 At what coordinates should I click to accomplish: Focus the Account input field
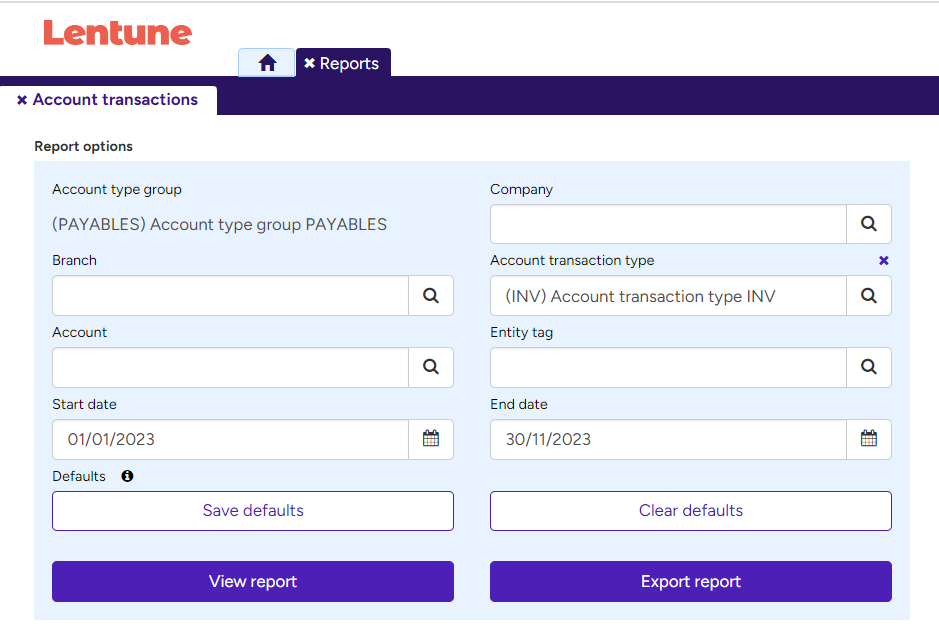pyautogui.click(x=231, y=367)
